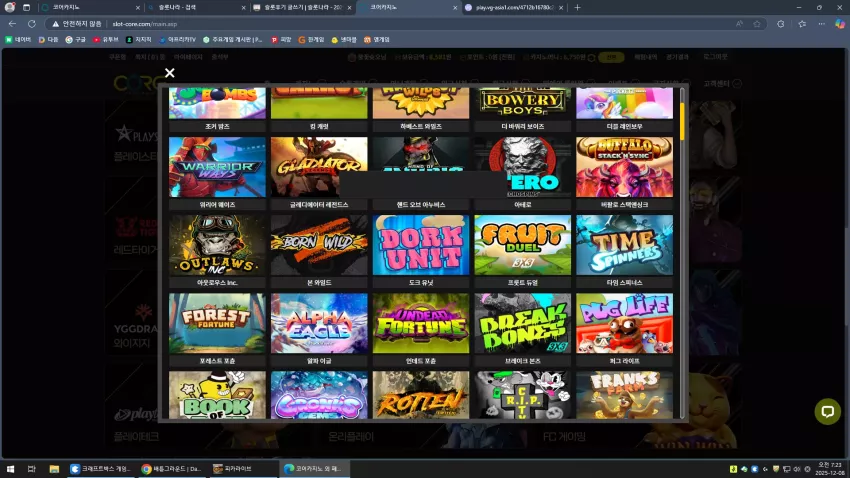Open the 유튜브 bookmark
Image resolution: width=850 pixels, height=478 pixels.
pos(106,40)
